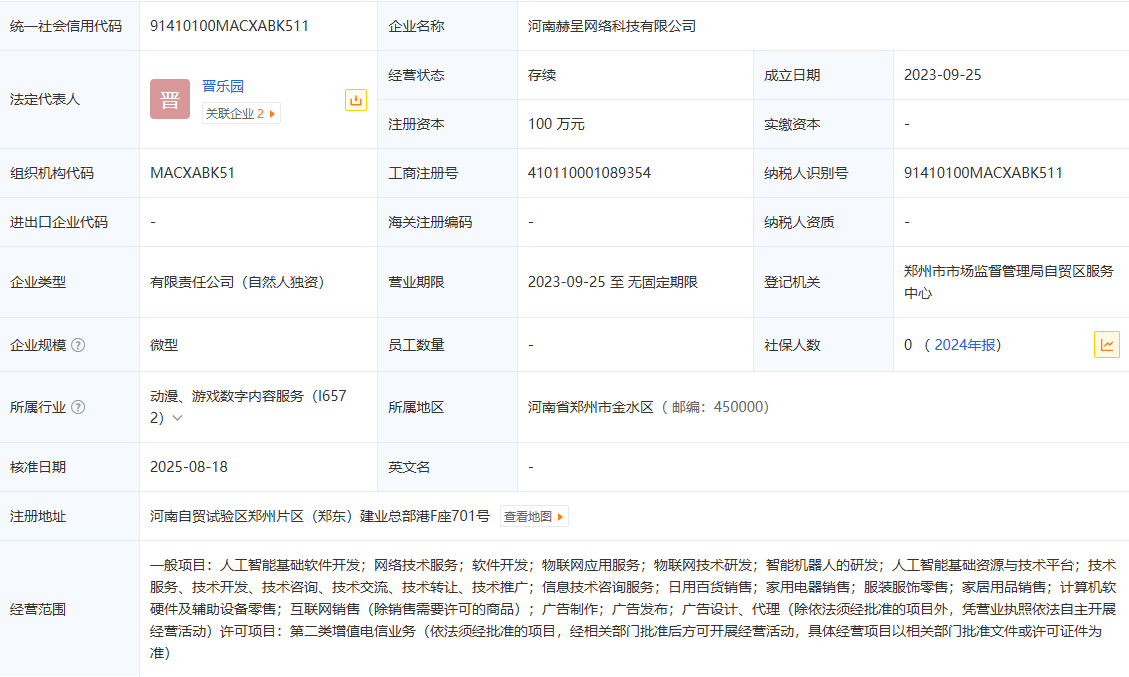Click the registered address text

tap(320, 517)
